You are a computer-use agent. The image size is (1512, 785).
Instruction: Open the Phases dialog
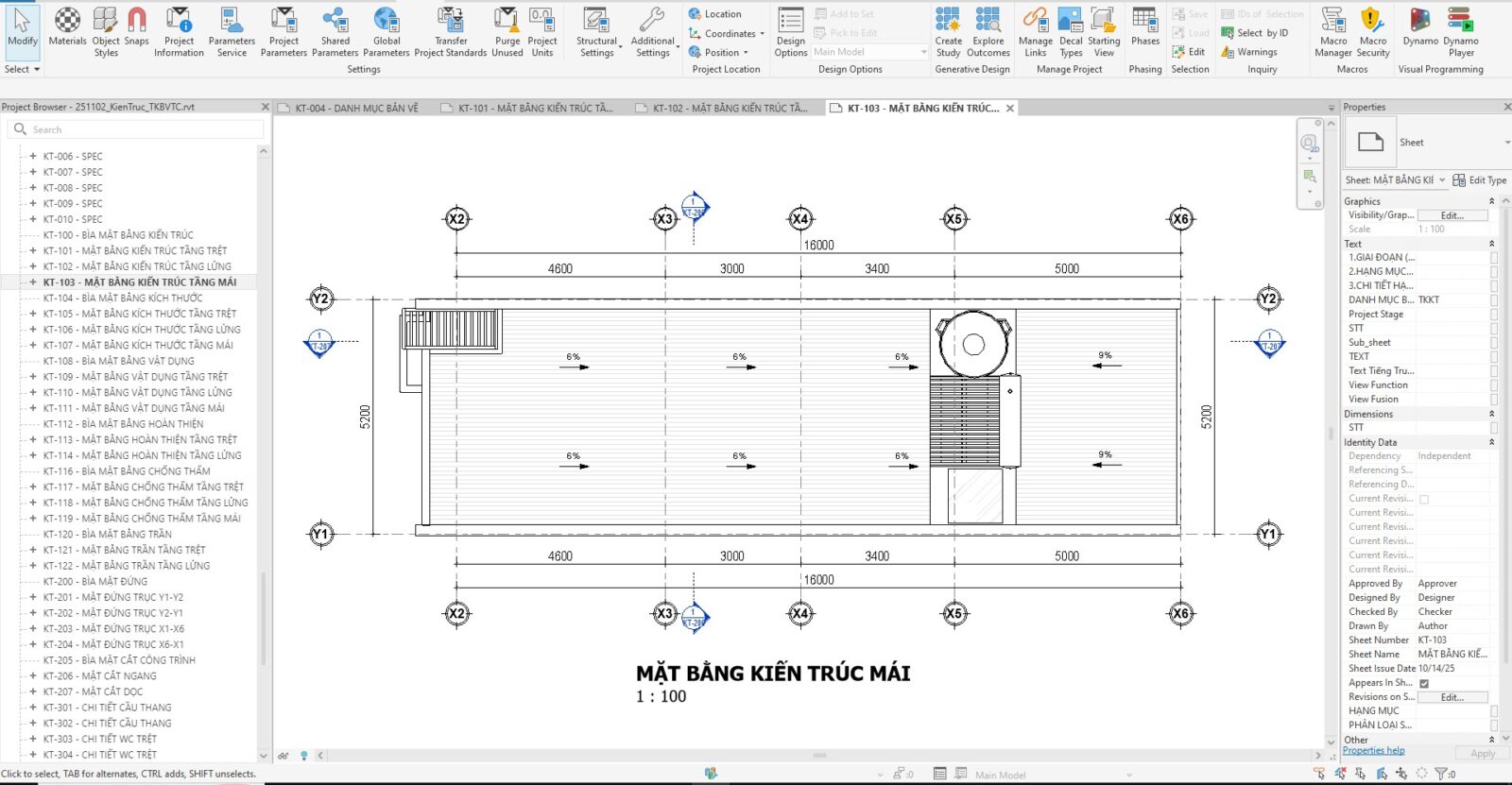[x=1144, y=27]
